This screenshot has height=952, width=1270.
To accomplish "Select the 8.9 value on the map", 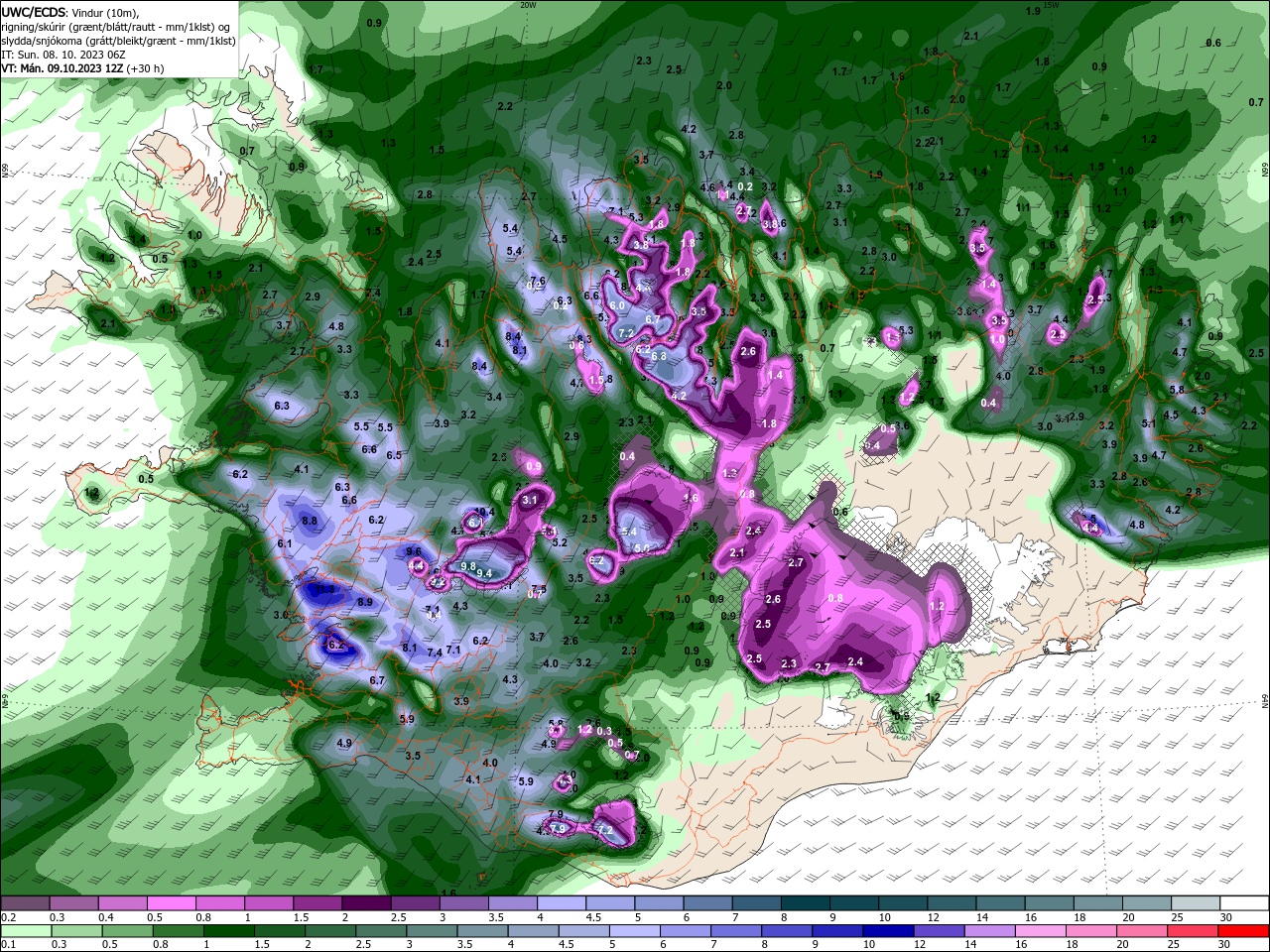I will tap(365, 602).
